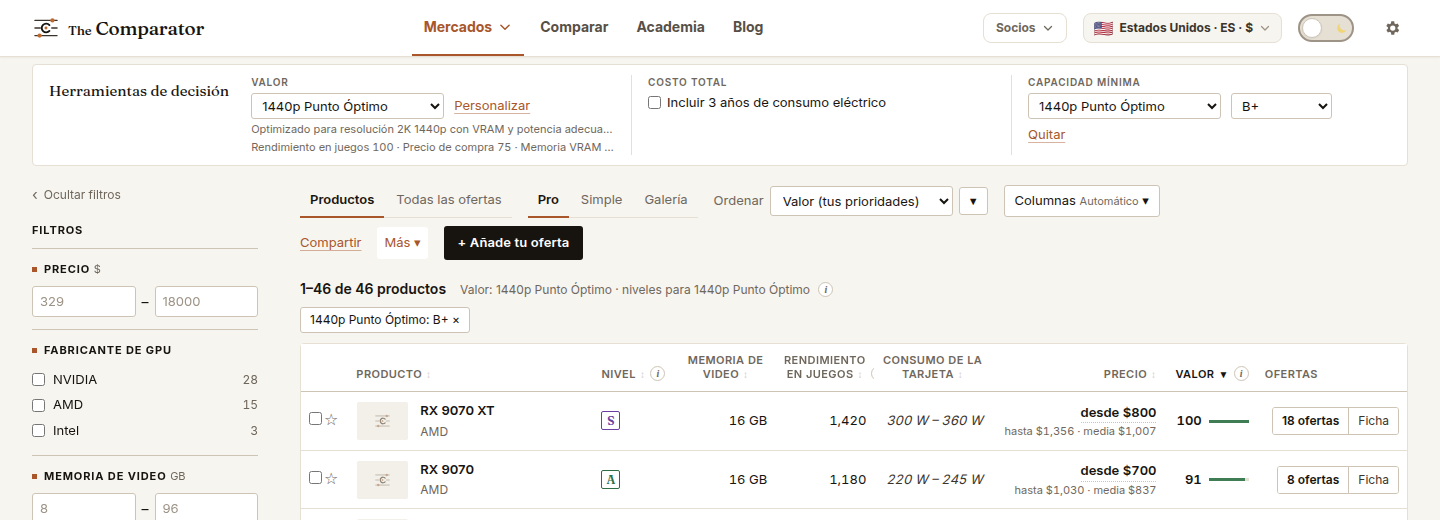Open Academia section
The image size is (1440, 520).
[670, 27]
